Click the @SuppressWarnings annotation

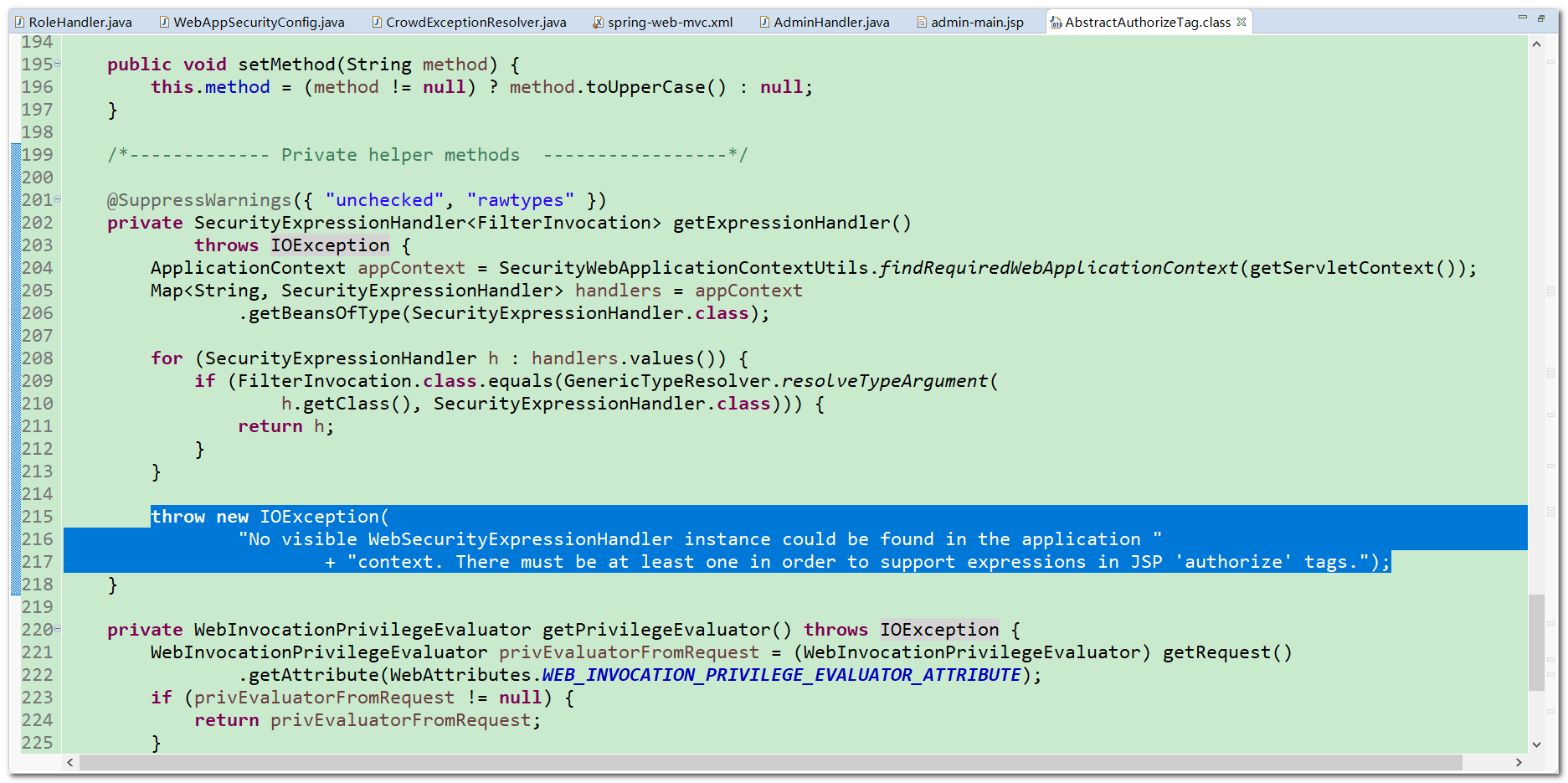[199, 200]
